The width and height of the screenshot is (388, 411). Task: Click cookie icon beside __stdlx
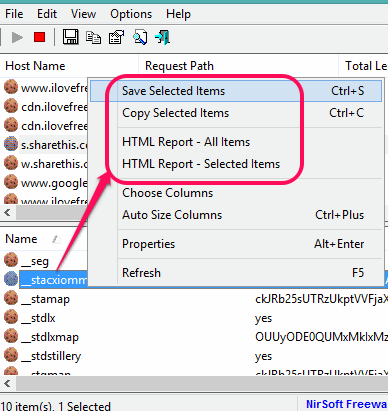click(11, 317)
